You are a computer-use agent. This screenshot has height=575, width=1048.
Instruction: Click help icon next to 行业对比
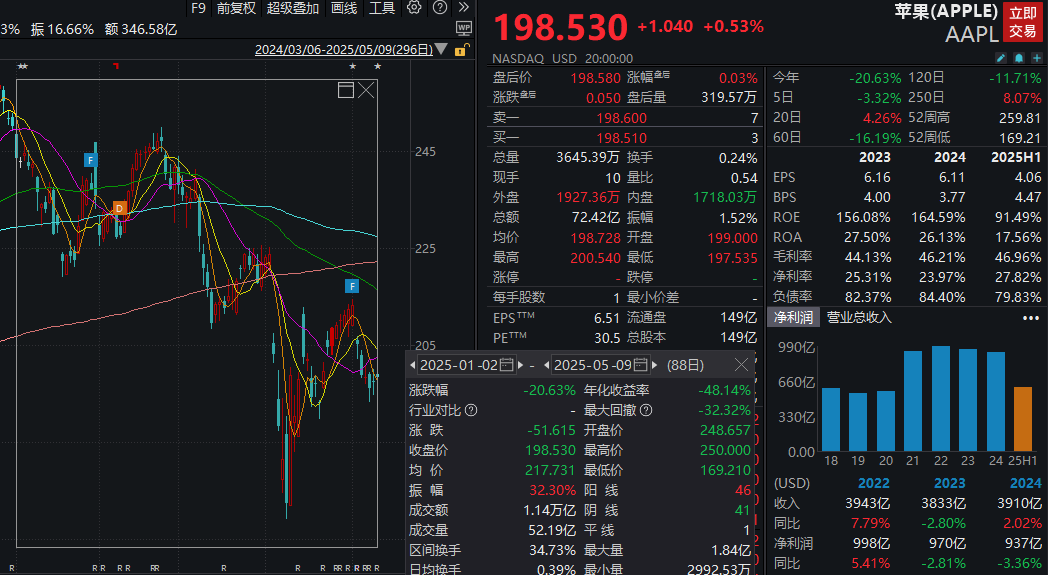[471, 410]
